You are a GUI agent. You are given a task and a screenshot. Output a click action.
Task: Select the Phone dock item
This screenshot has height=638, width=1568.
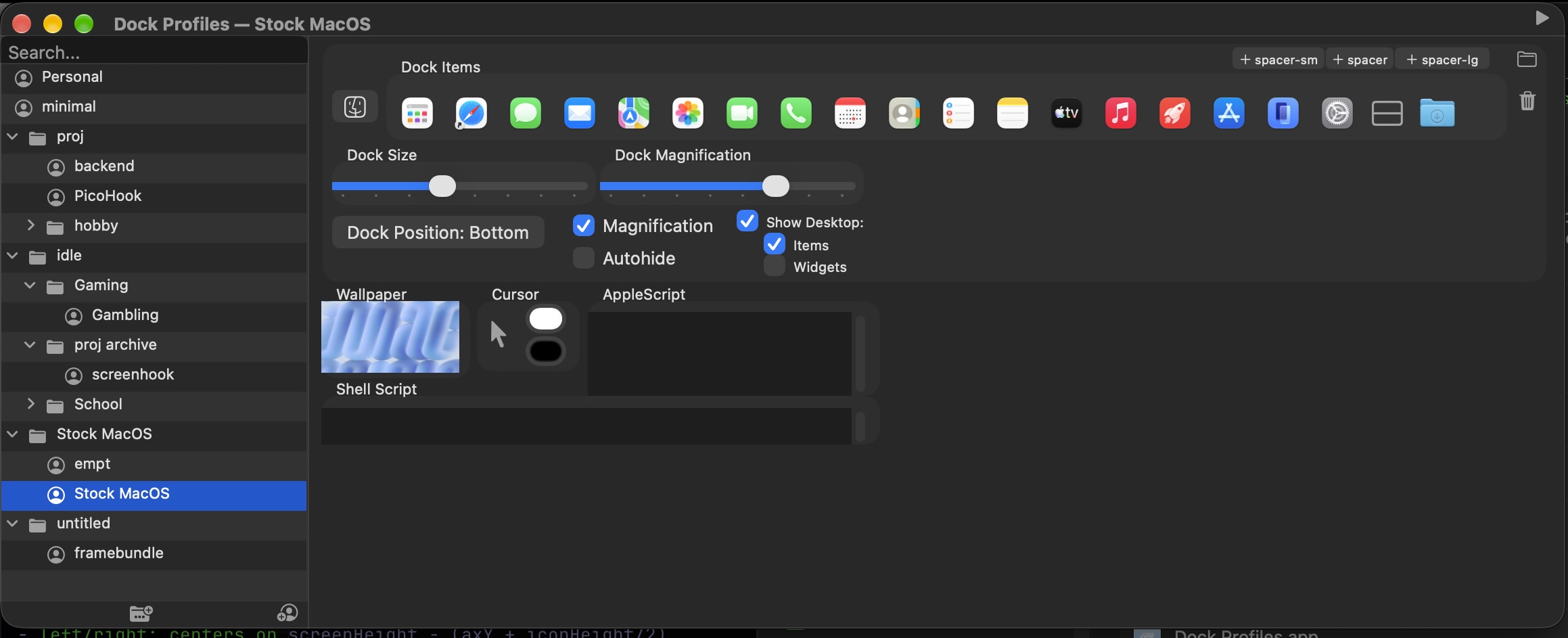tap(796, 113)
